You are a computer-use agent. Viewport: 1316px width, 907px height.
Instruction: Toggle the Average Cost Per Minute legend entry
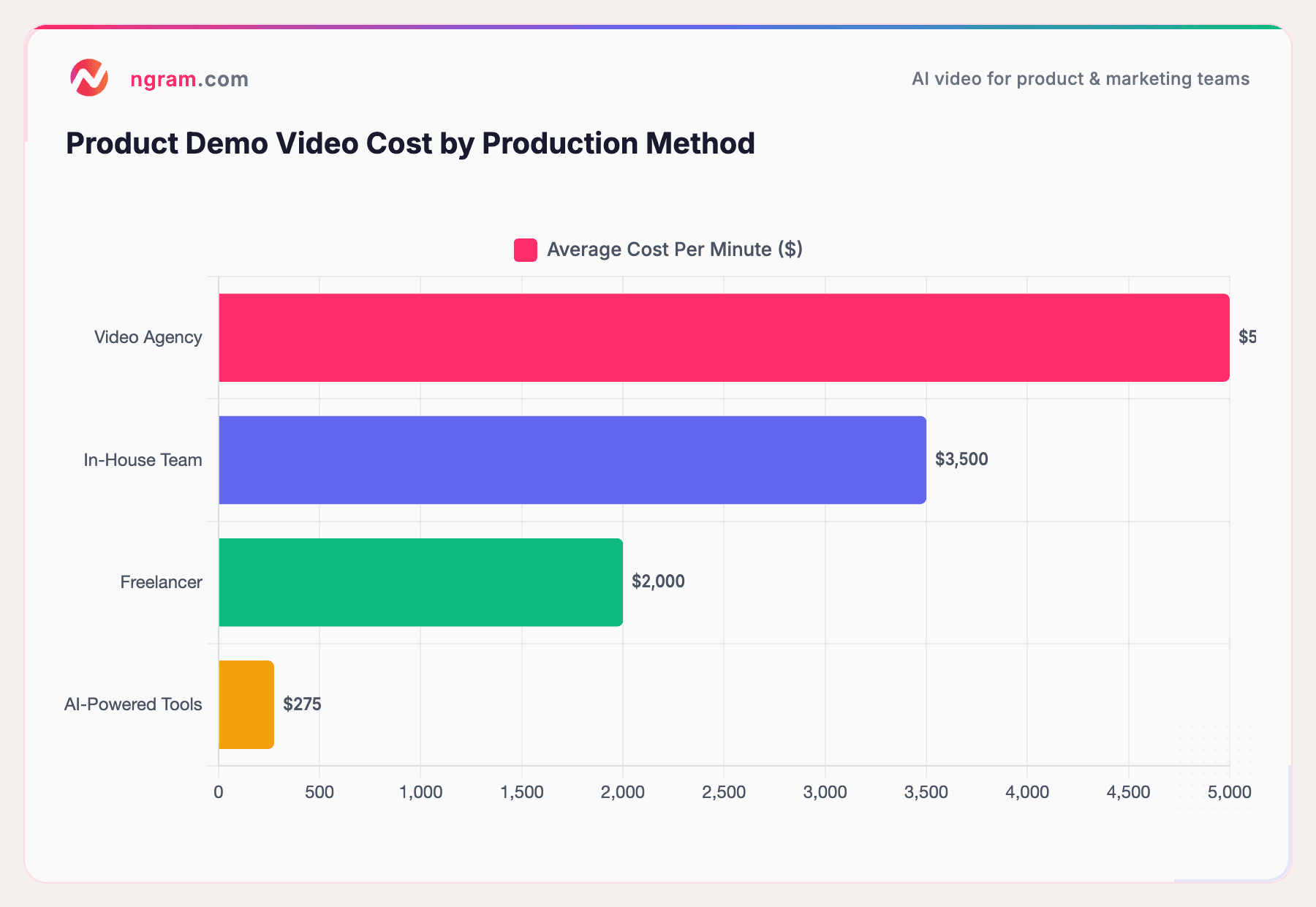(x=674, y=249)
